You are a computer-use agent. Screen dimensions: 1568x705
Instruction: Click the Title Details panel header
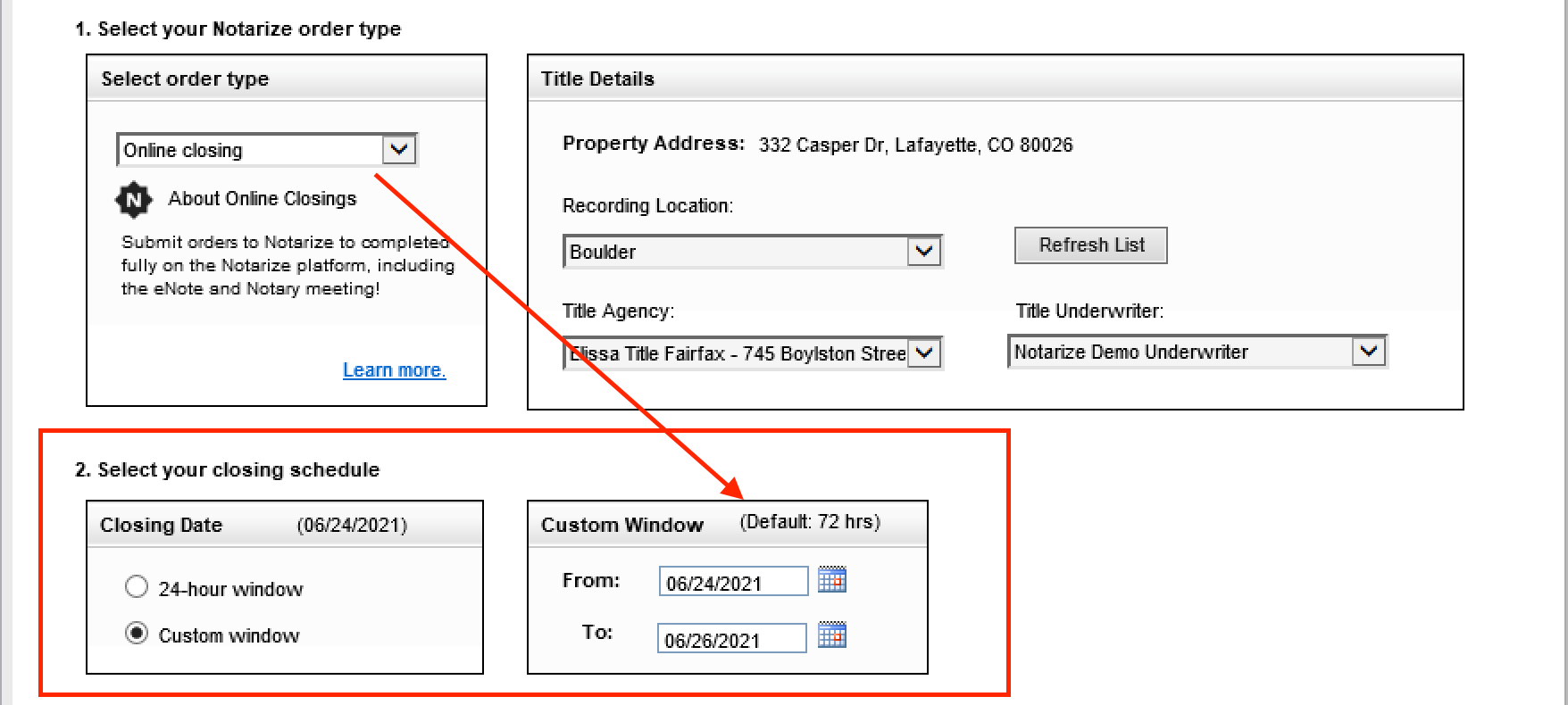pyautogui.click(x=996, y=79)
